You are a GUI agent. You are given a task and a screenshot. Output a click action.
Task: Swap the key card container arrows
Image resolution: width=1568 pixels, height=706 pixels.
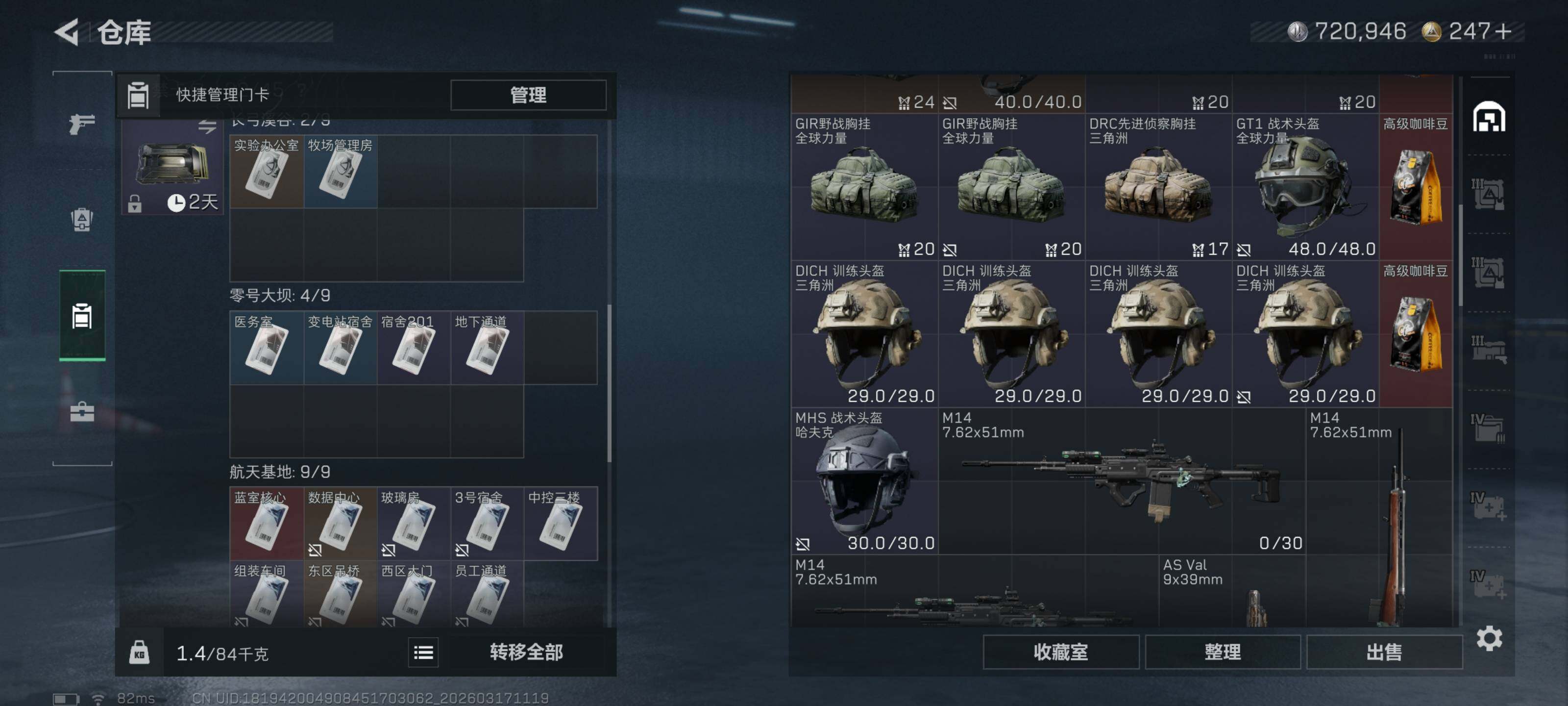[207, 126]
